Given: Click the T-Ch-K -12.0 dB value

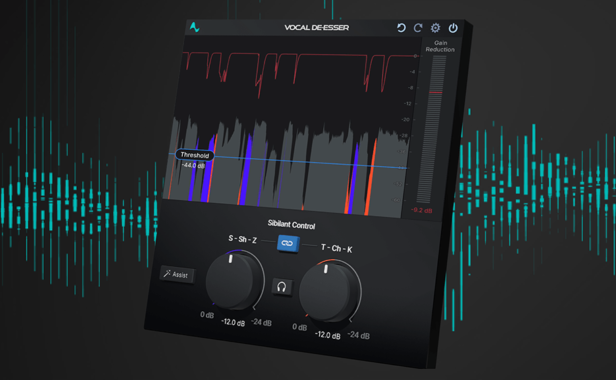Looking at the screenshot, I should pos(328,335).
